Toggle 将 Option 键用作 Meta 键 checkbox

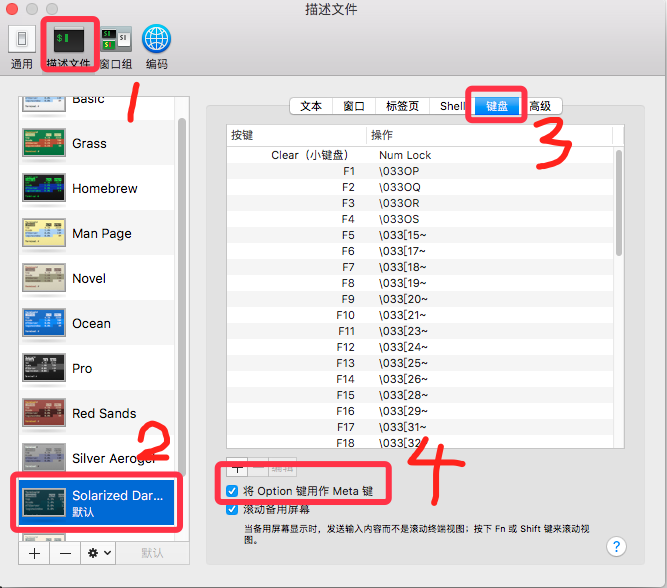pos(232,491)
